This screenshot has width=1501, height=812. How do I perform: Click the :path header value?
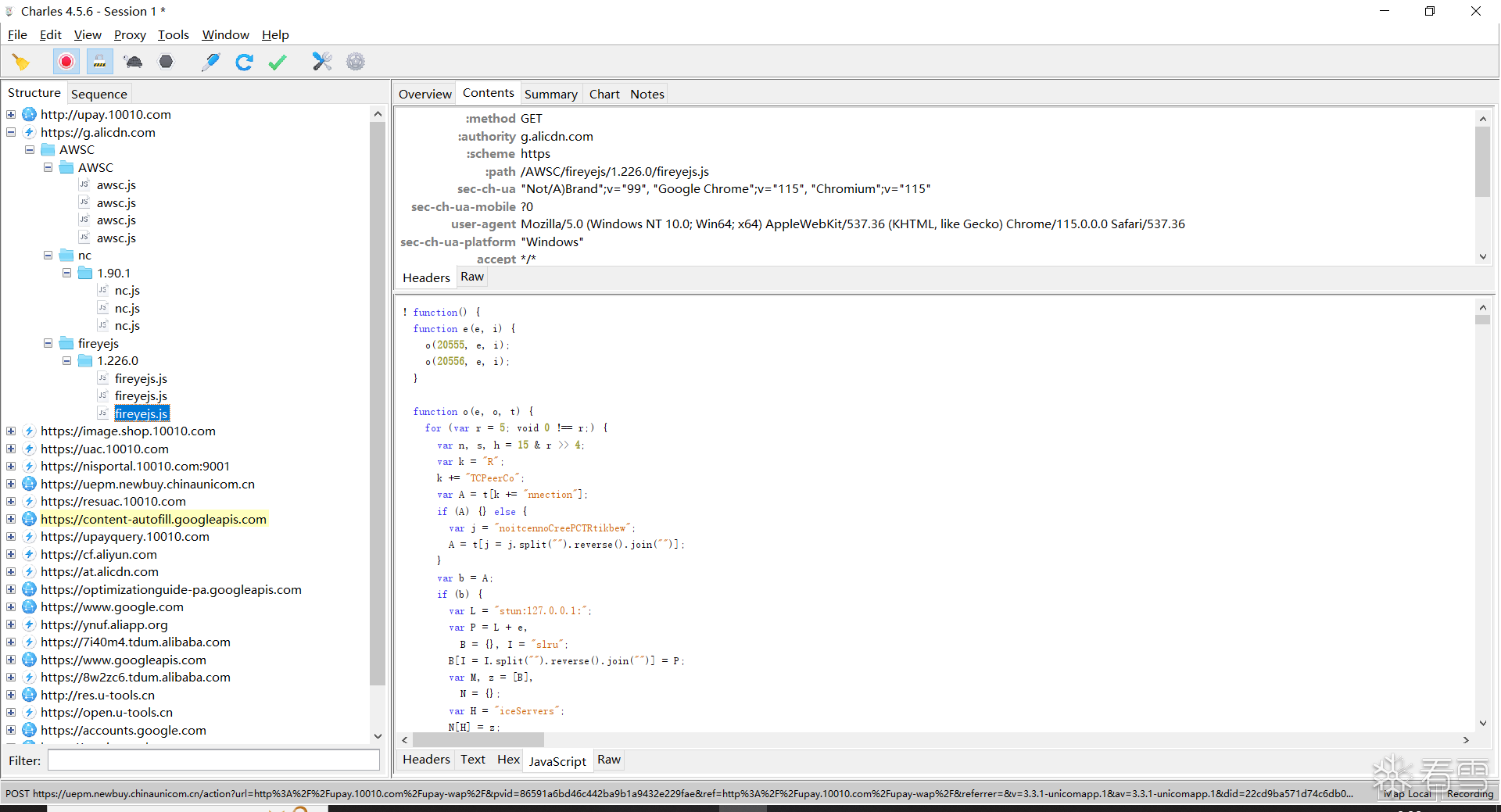point(615,171)
